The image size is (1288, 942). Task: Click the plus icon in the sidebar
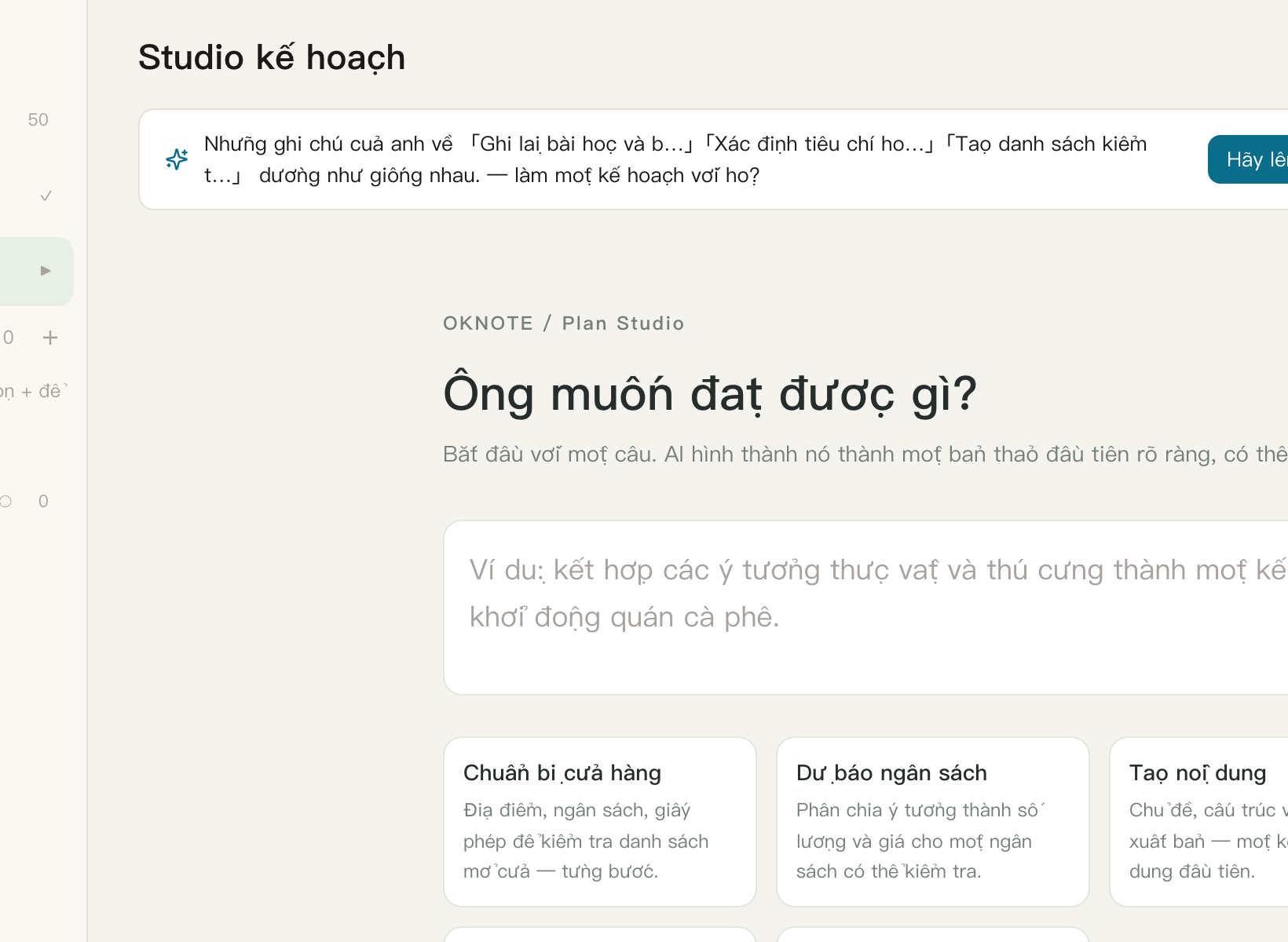pyautogui.click(x=50, y=338)
